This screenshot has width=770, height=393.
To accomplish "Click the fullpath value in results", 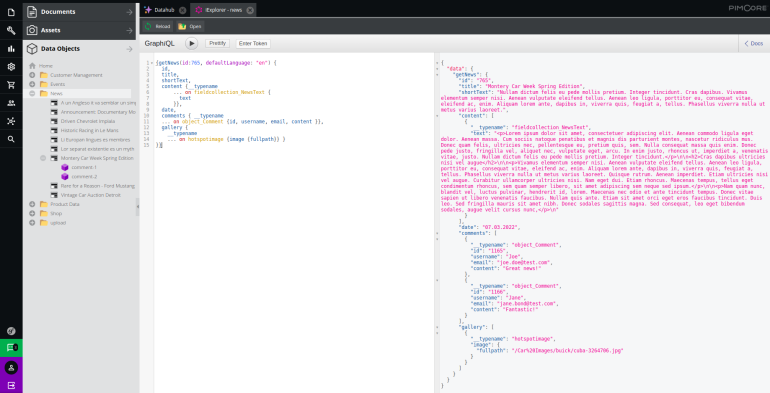I will coord(567,351).
